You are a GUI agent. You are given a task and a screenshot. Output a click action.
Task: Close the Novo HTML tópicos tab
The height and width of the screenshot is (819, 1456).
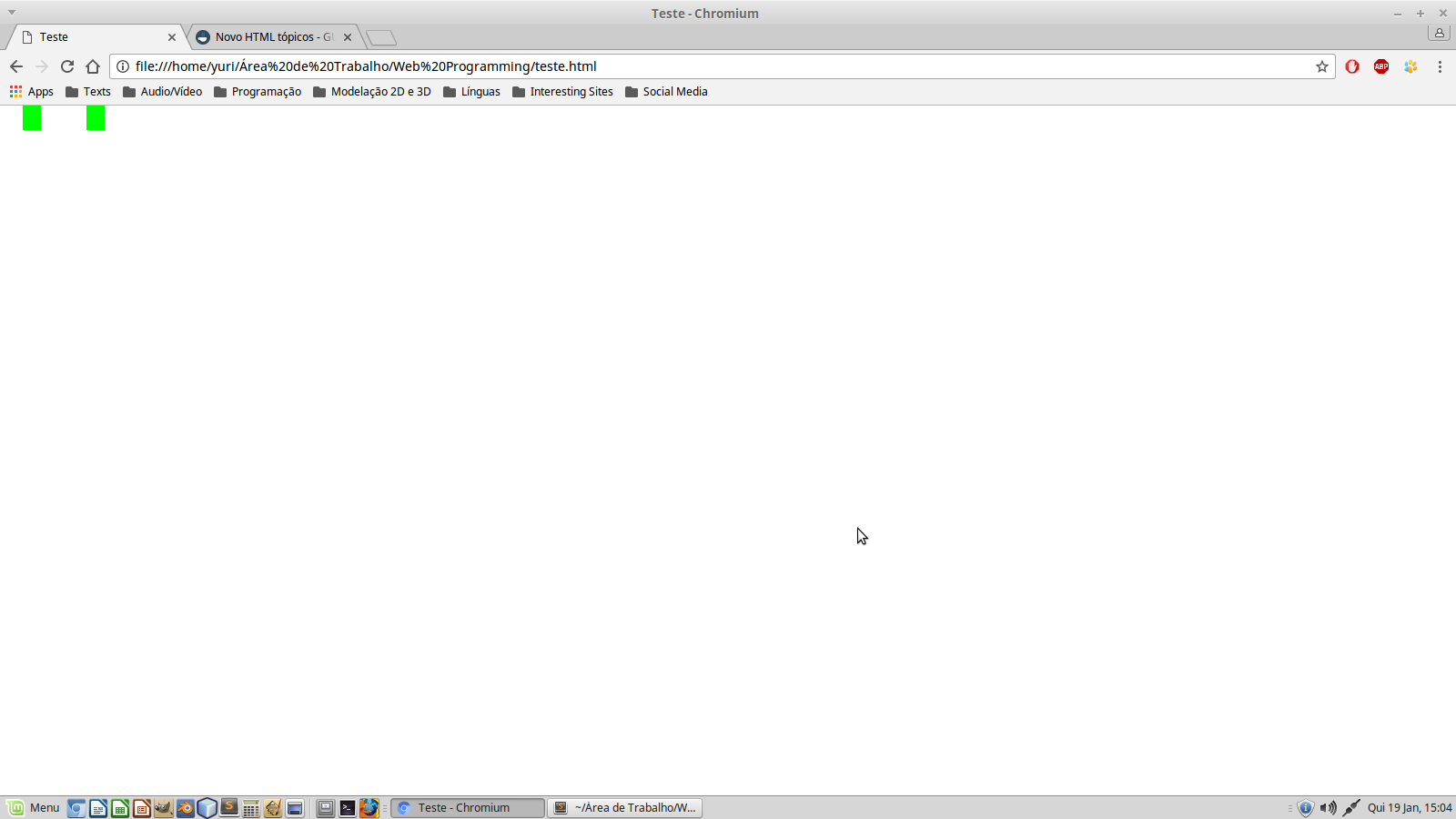click(x=348, y=37)
